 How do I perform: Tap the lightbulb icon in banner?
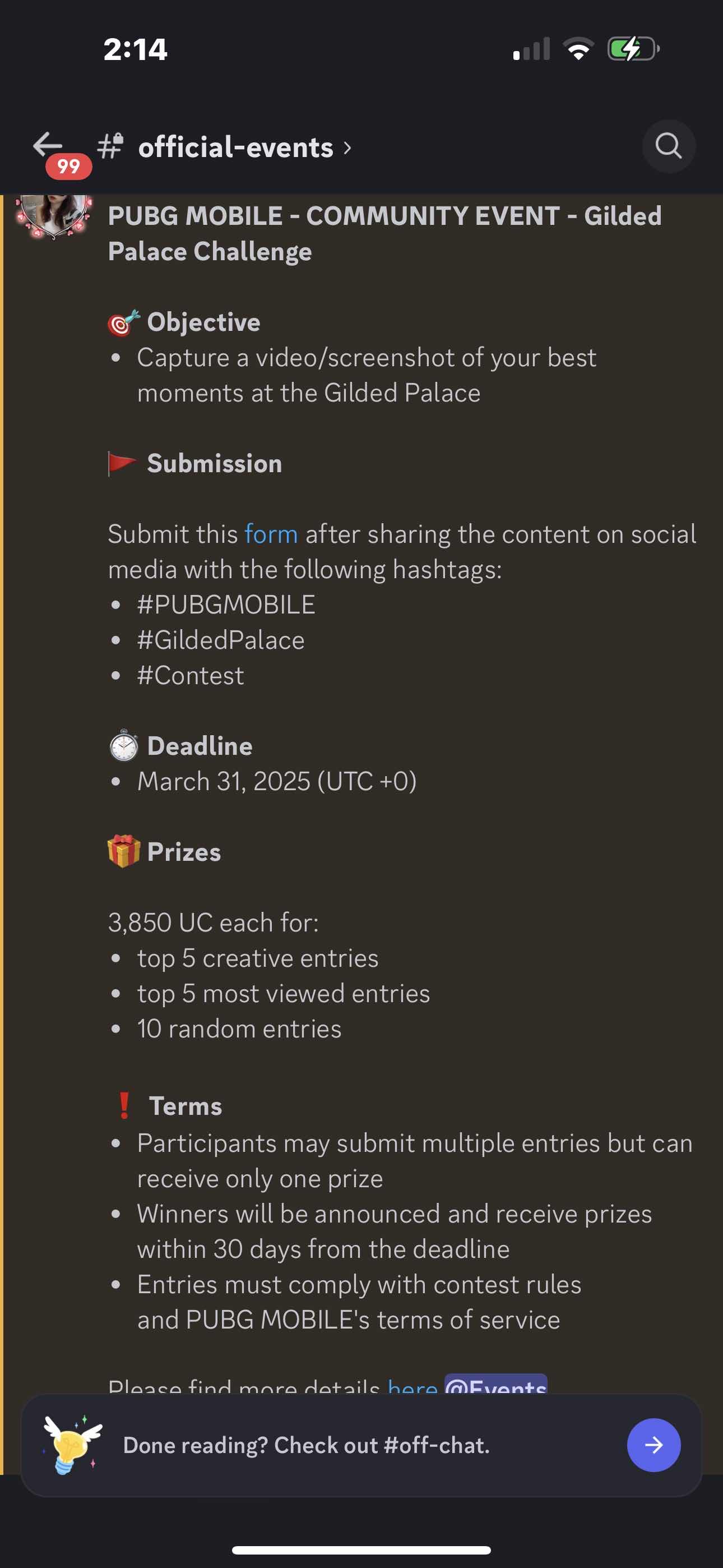[72, 1444]
